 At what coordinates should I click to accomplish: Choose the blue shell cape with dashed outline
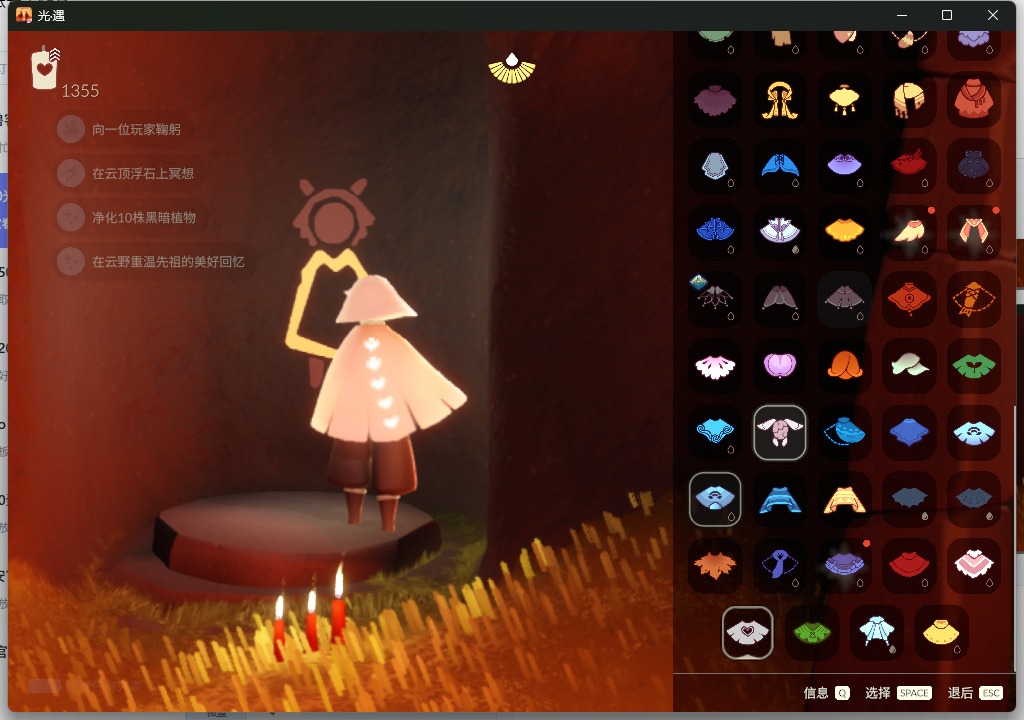click(844, 432)
